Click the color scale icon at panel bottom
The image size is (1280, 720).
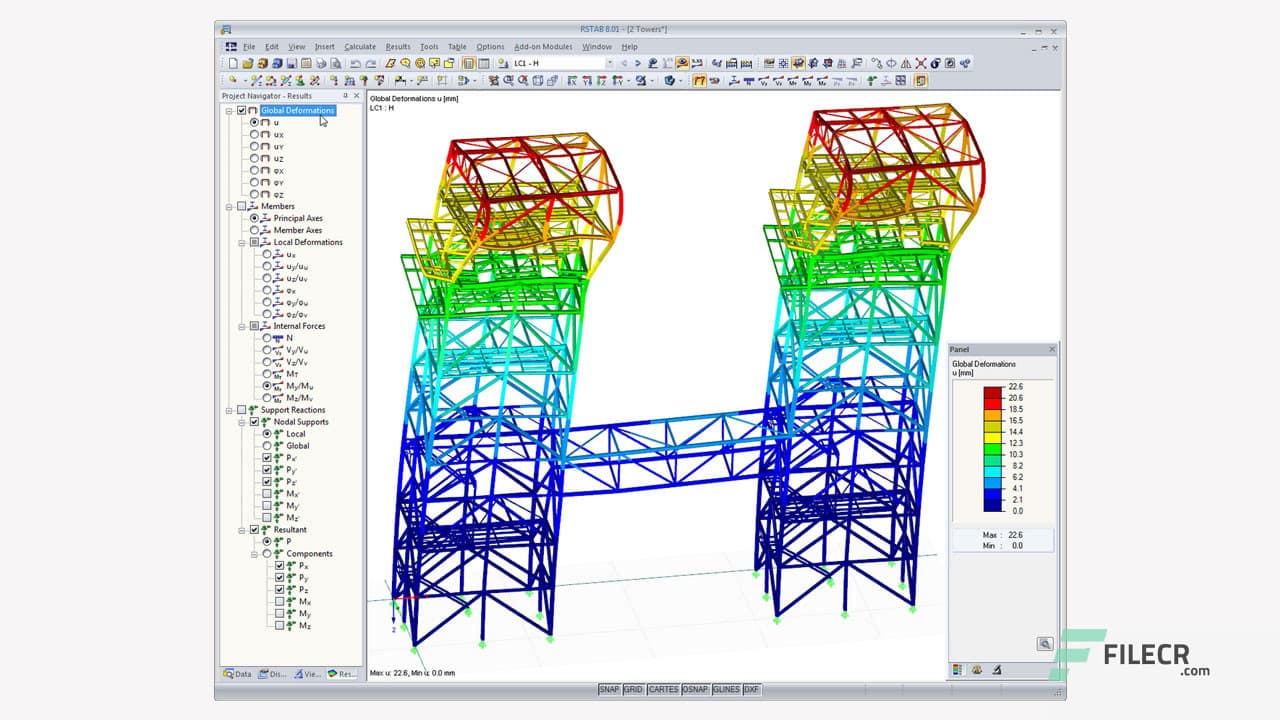[957, 670]
